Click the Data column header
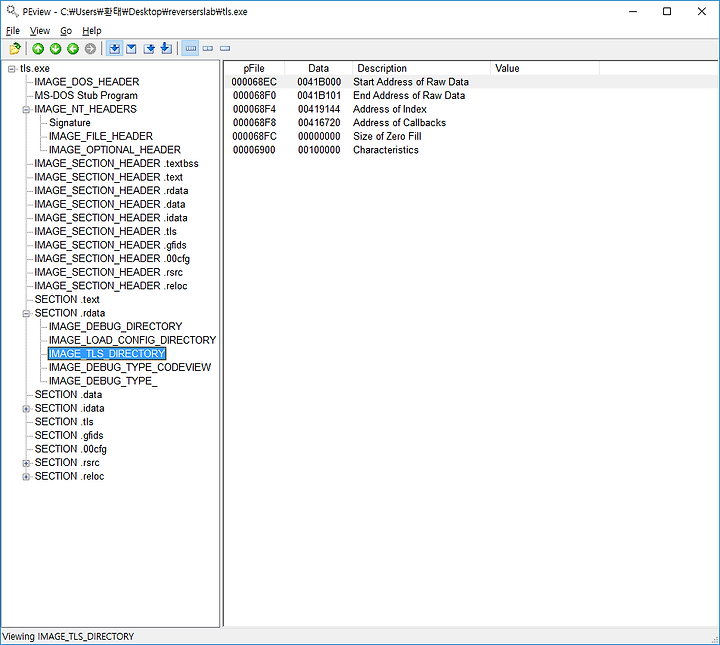Image resolution: width=720 pixels, height=645 pixels. 319,68
